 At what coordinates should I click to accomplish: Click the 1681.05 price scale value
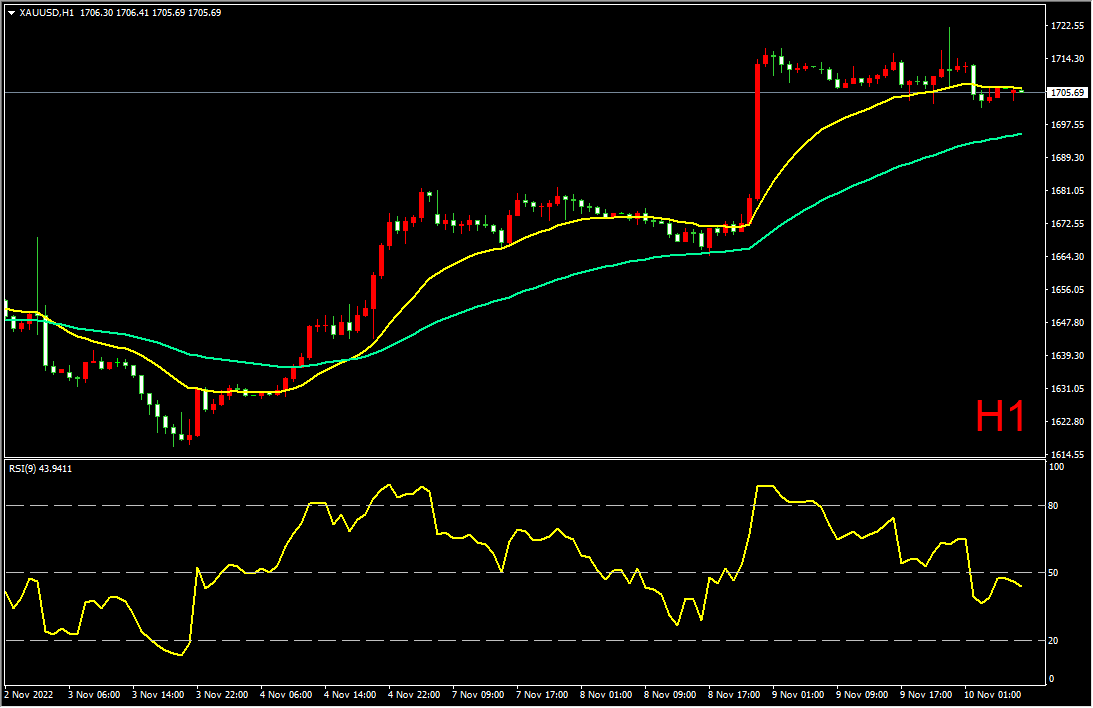(1067, 190)
